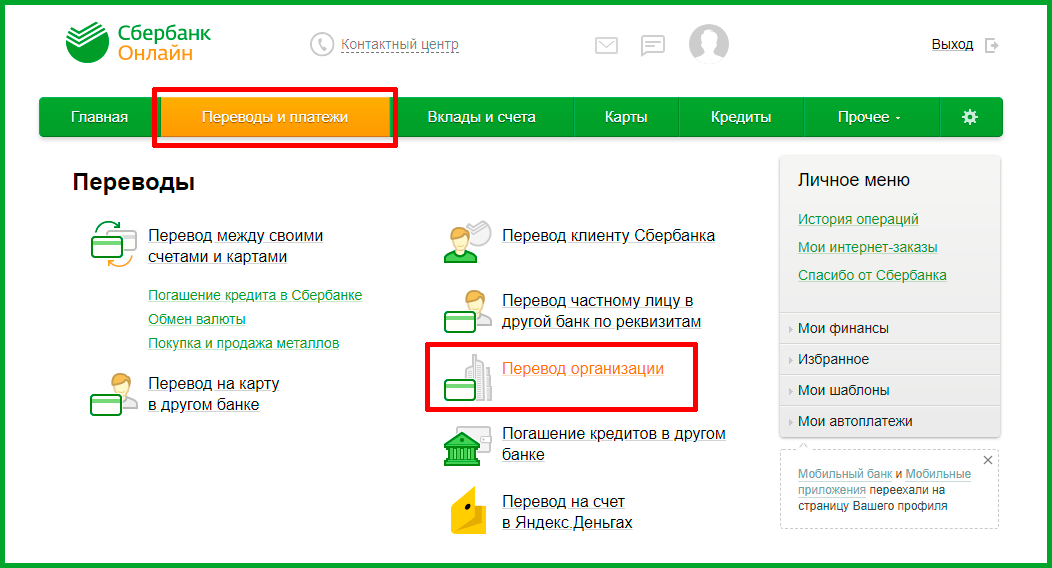This screenshot has height=568, width=1052.
Task: Open История операций link
Action: (x=858, y=219)
